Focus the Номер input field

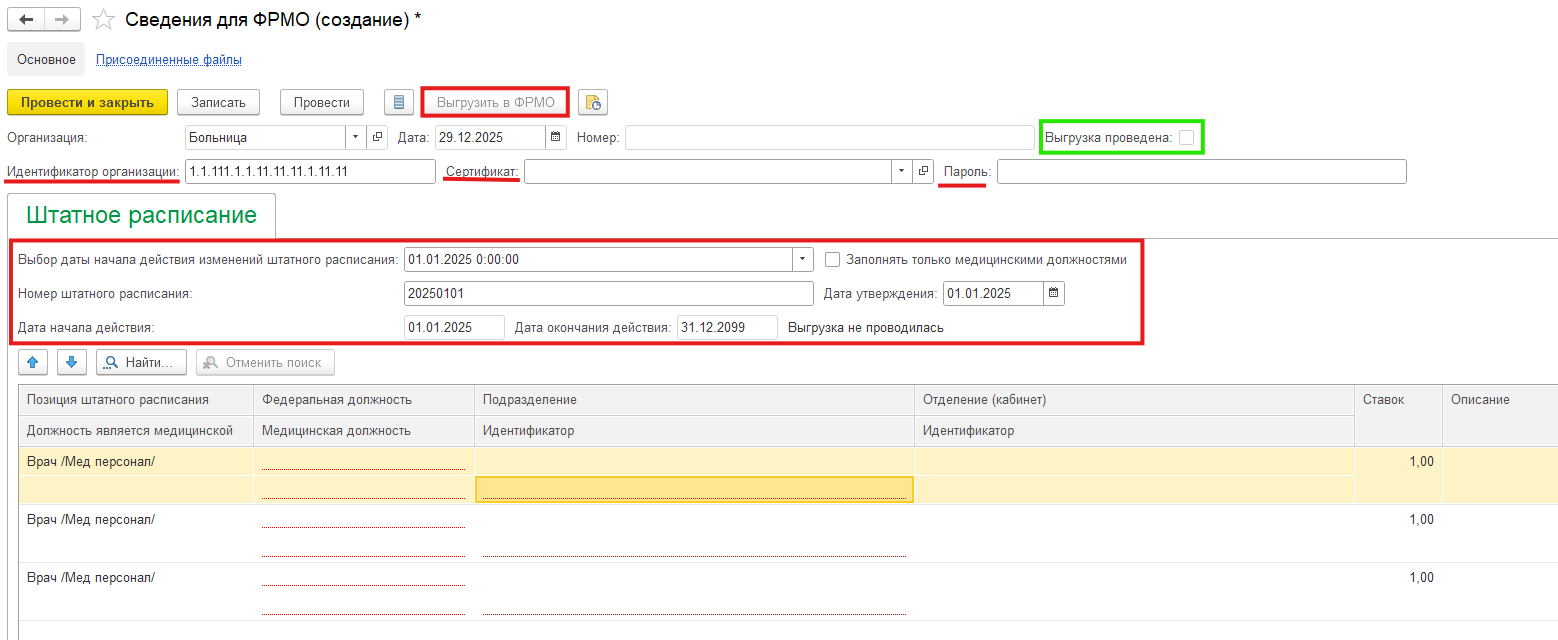tap(830, 137)
